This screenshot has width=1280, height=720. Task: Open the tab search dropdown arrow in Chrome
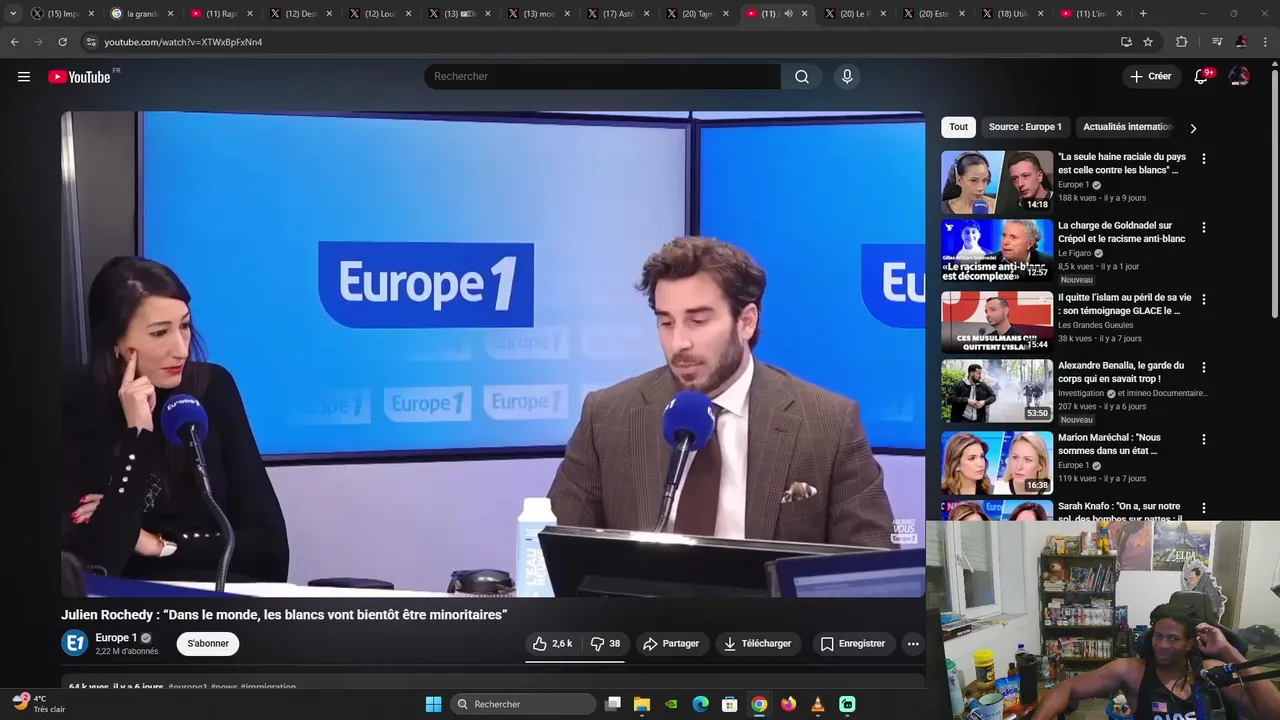pos(13,13)
